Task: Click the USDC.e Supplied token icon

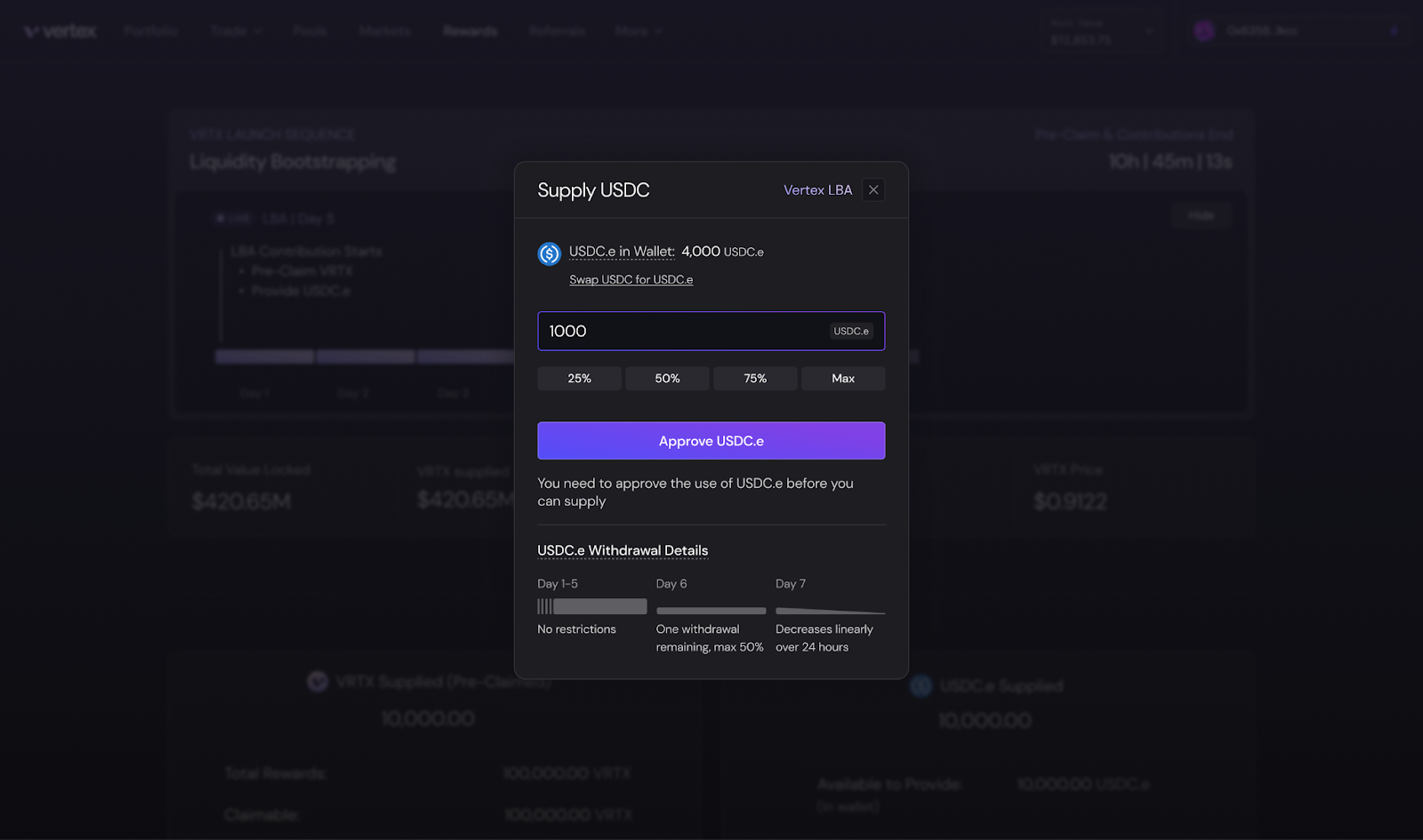Action: click(921, 685)
